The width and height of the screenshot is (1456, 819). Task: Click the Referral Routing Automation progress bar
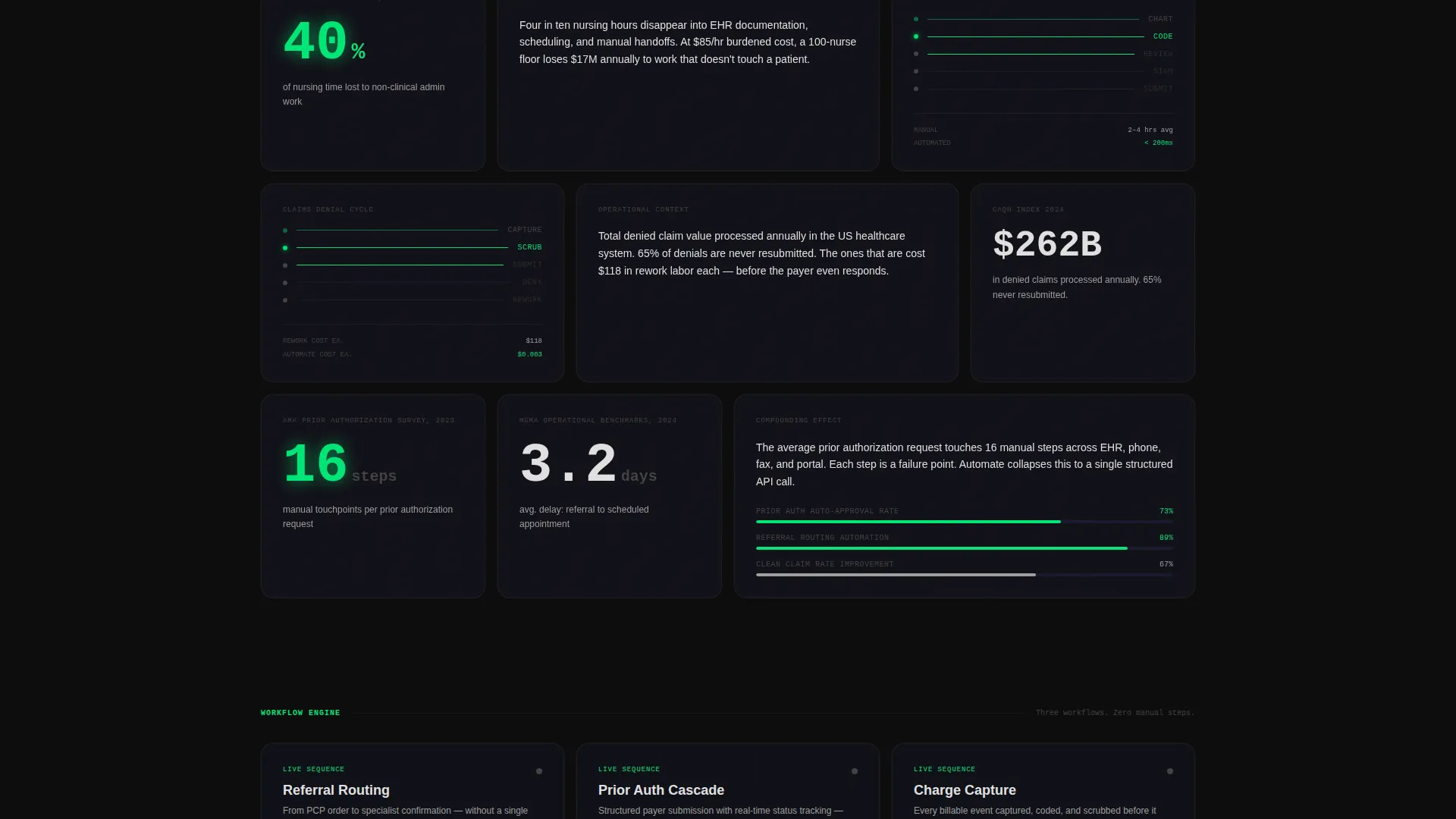pyautogui.click(x=965, y=548)
